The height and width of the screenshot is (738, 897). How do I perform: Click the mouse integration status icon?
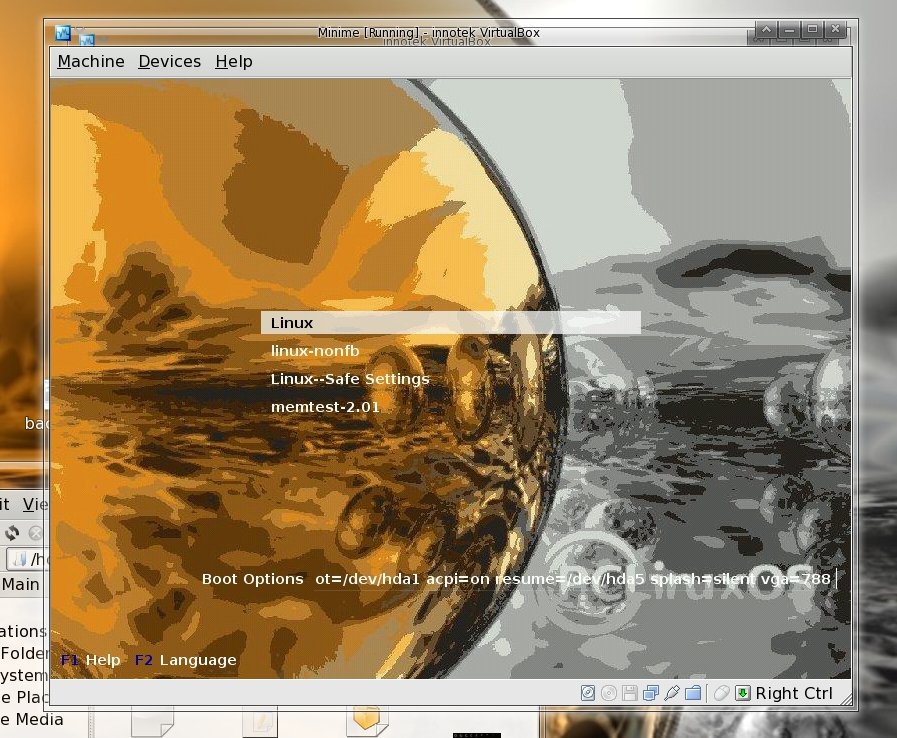pyautogui.click(x=721, y=693)
